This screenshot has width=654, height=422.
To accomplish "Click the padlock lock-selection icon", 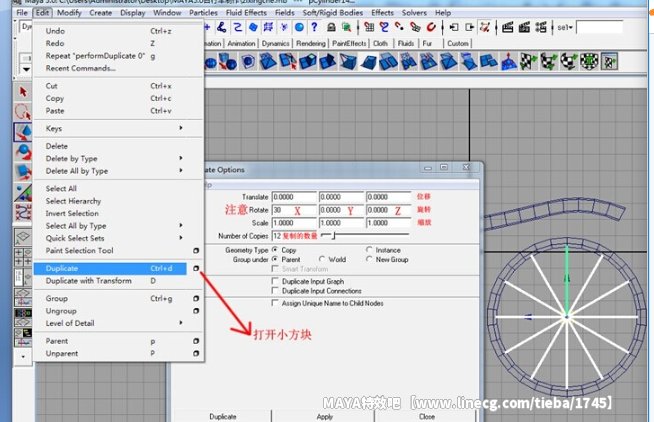I will click(x=331, y=28).
